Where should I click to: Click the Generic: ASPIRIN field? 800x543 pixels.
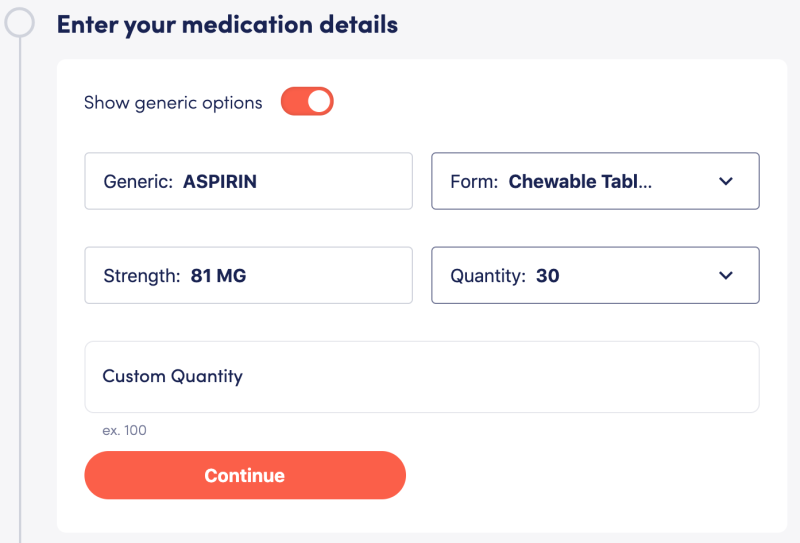pos(248,181)
